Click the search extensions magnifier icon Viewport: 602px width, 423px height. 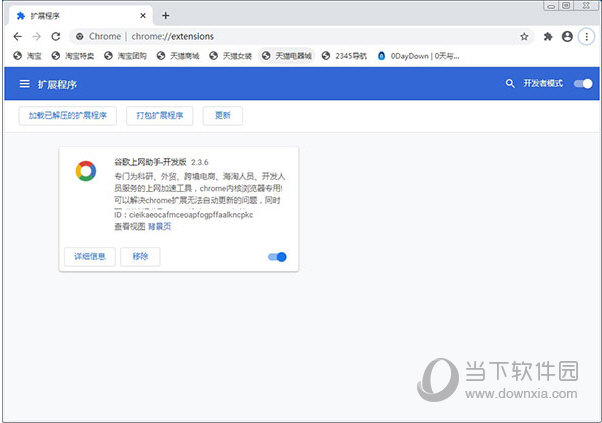[x=510, y=83]
